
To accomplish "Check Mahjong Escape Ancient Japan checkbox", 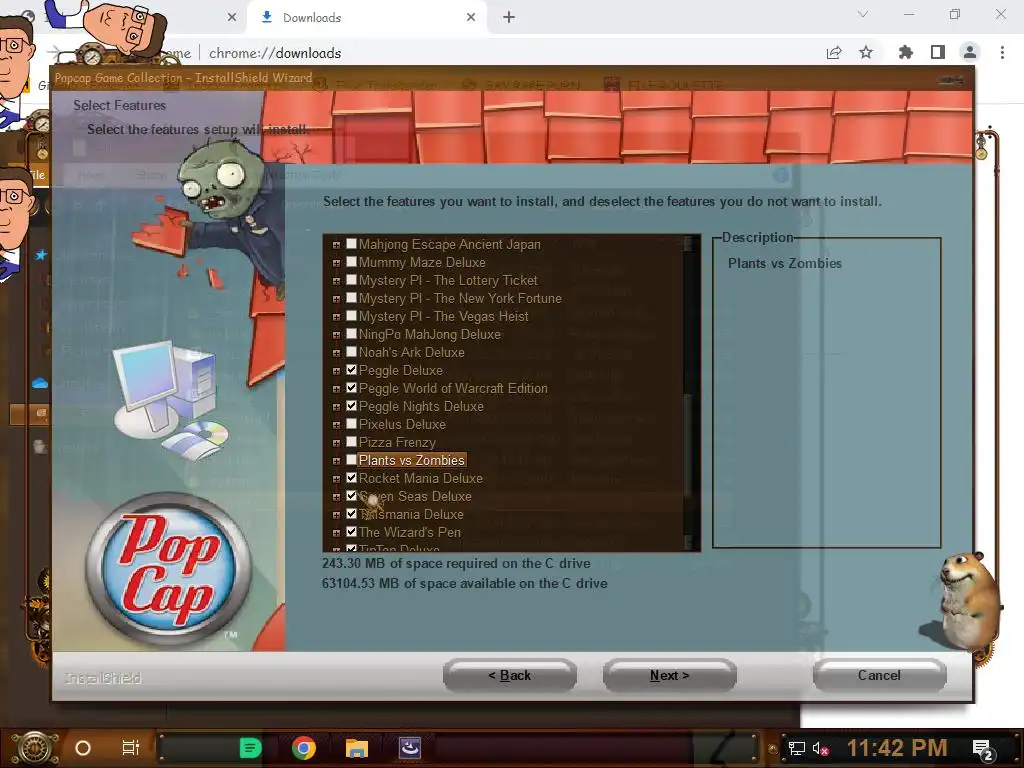I will click(351, 244).
